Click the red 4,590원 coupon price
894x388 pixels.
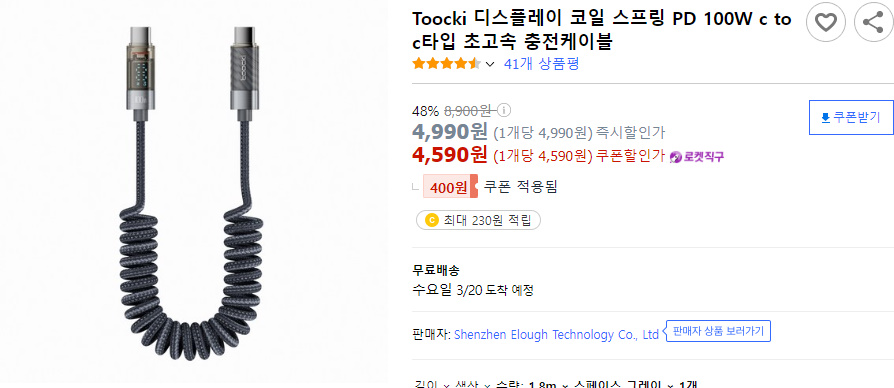(450, 154)
